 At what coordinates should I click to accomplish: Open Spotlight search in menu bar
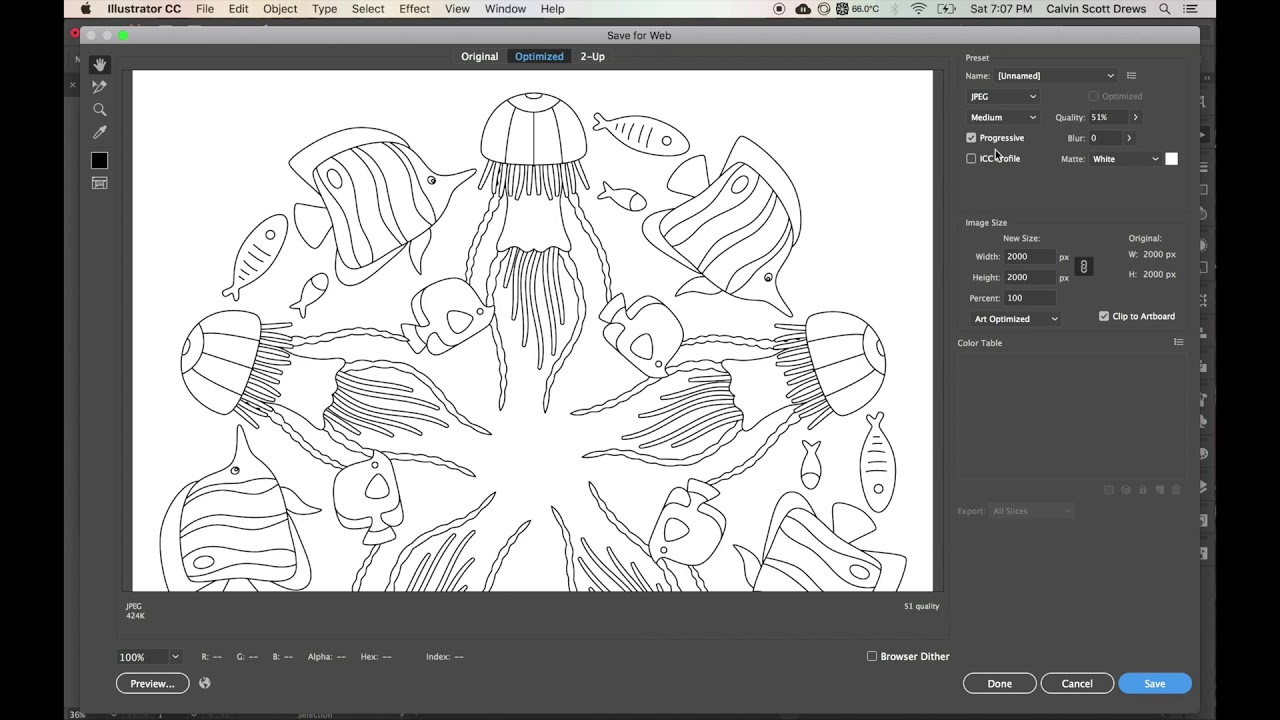tap(1165, 9)
